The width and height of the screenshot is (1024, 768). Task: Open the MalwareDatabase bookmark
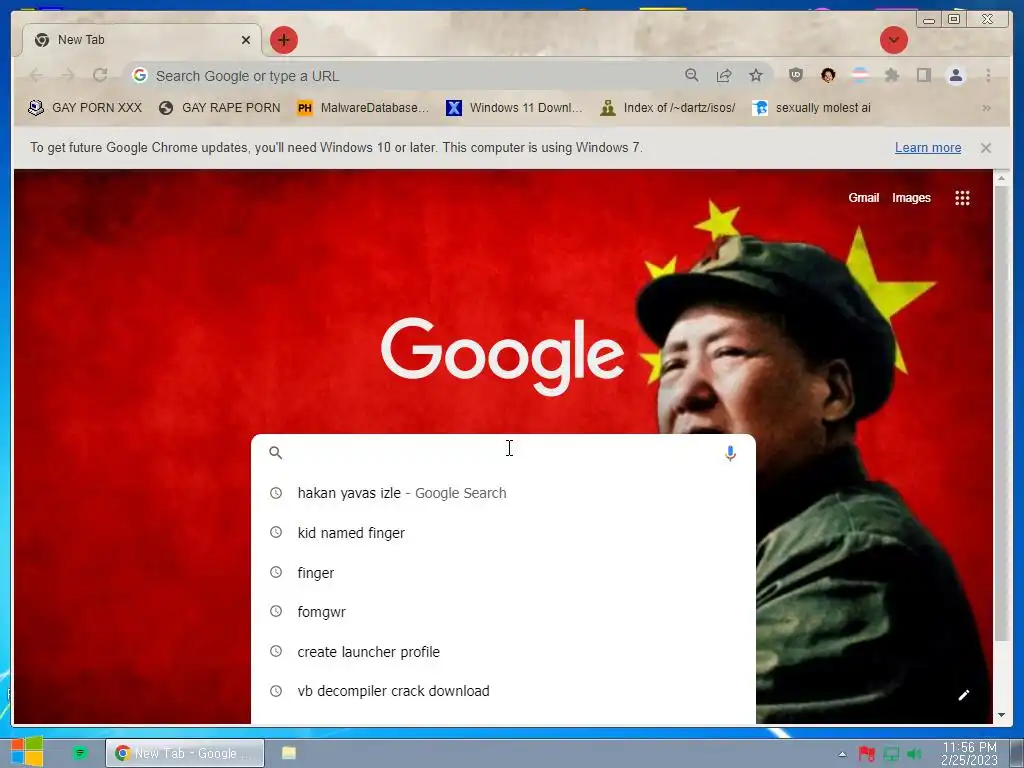363,108
